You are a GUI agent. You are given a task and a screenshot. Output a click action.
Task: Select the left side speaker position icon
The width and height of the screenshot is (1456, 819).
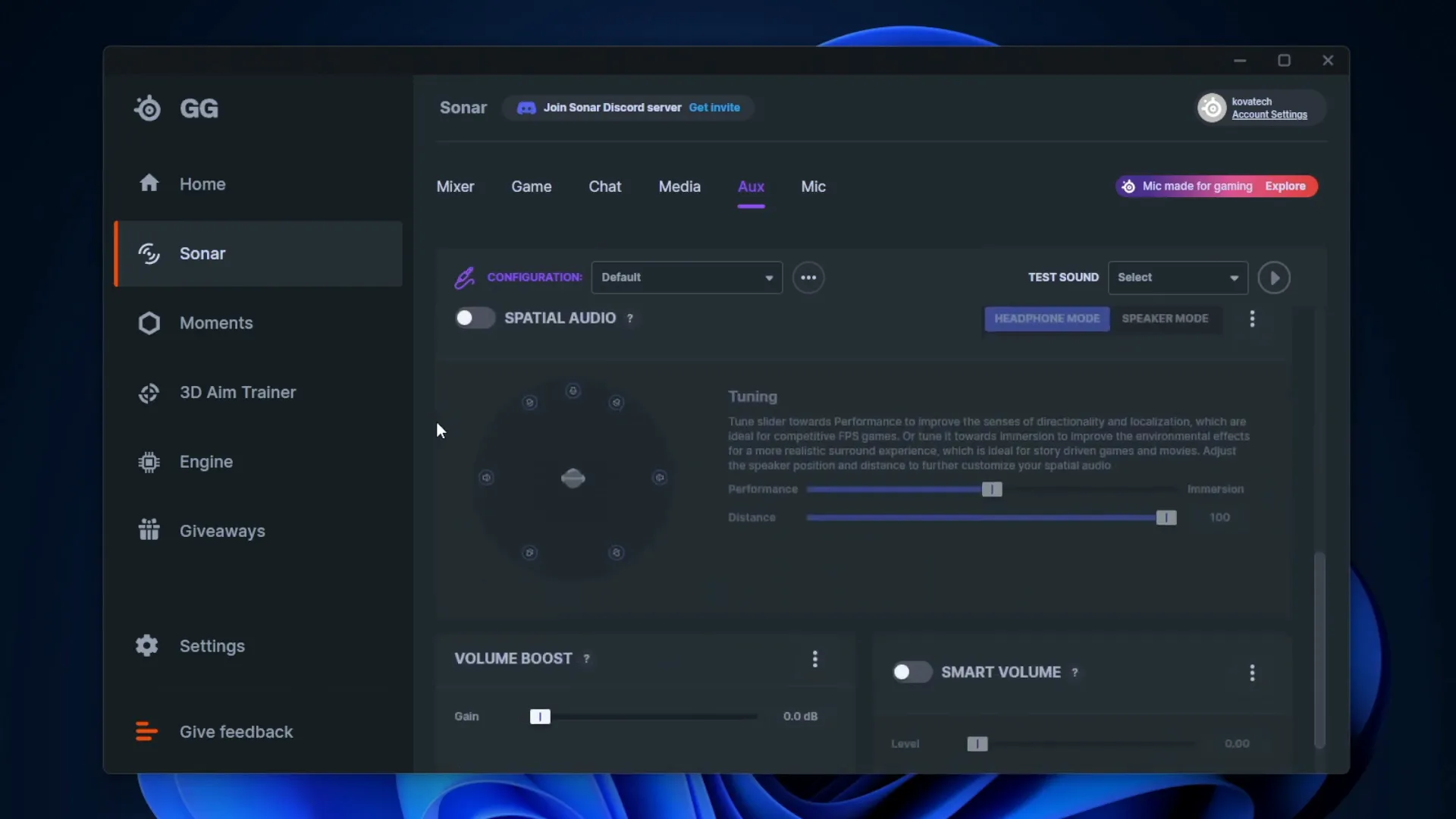[x=487, y=478]
